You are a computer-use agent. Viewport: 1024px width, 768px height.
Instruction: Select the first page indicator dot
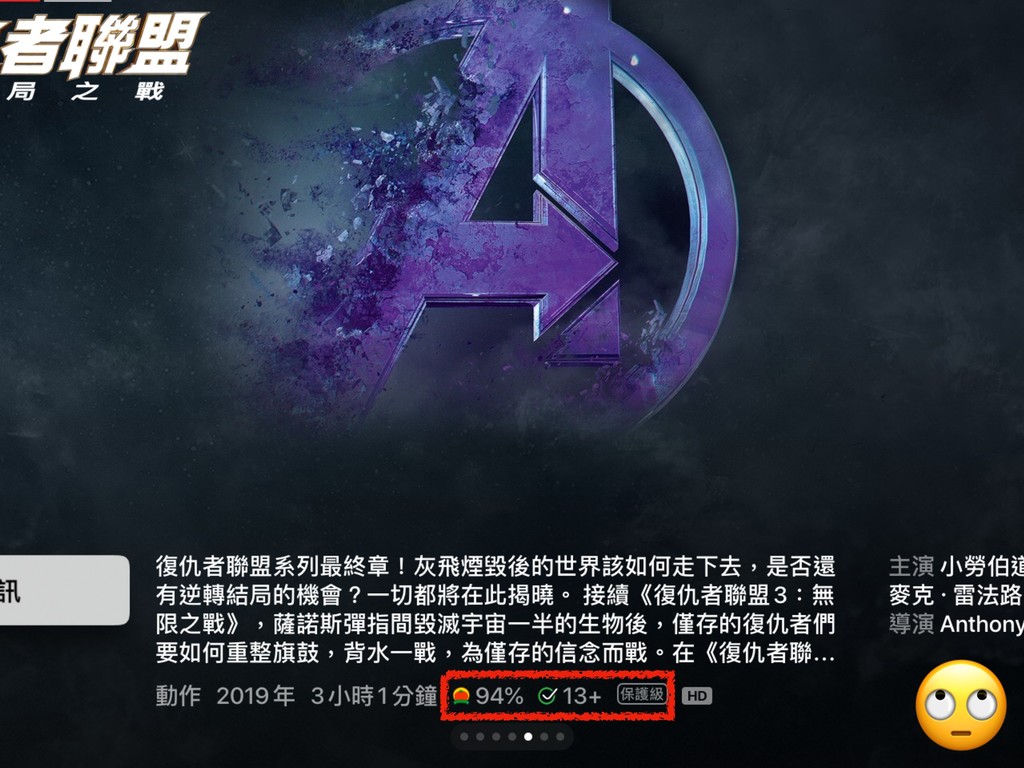pos(464,737)
